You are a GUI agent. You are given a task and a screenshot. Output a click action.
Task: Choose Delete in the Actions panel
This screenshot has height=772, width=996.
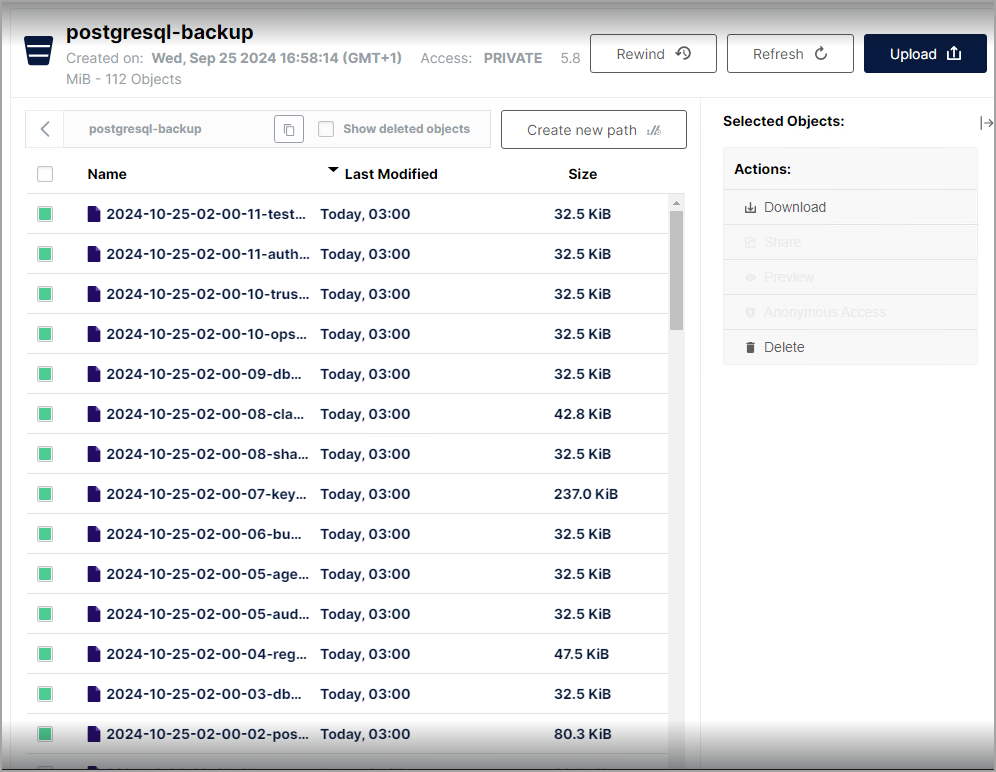pos(783,347)
